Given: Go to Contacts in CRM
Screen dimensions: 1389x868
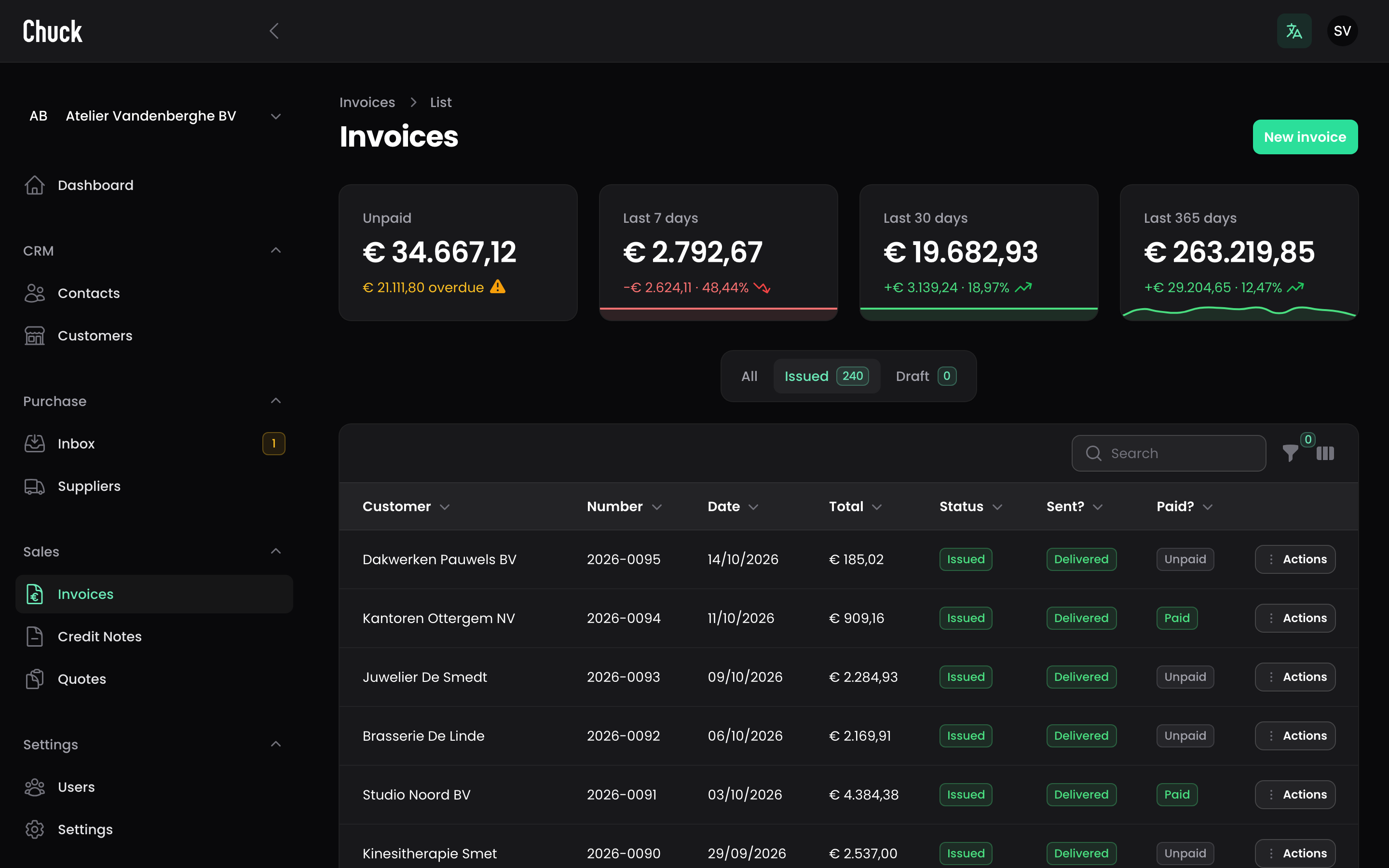Looking at the screenshot, I should (154, 293).
